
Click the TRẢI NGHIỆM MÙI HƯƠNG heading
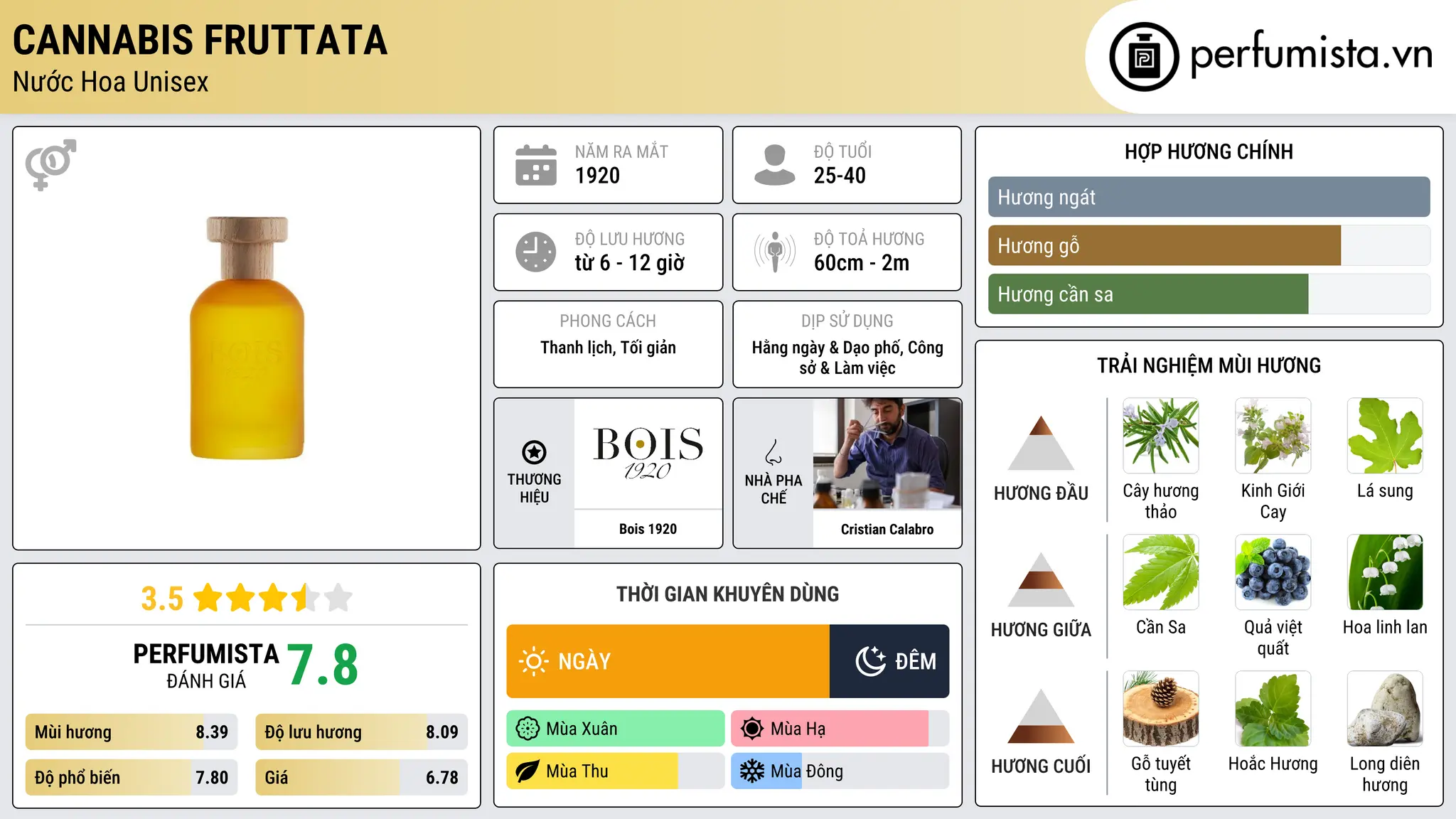tap(1209, 366)
